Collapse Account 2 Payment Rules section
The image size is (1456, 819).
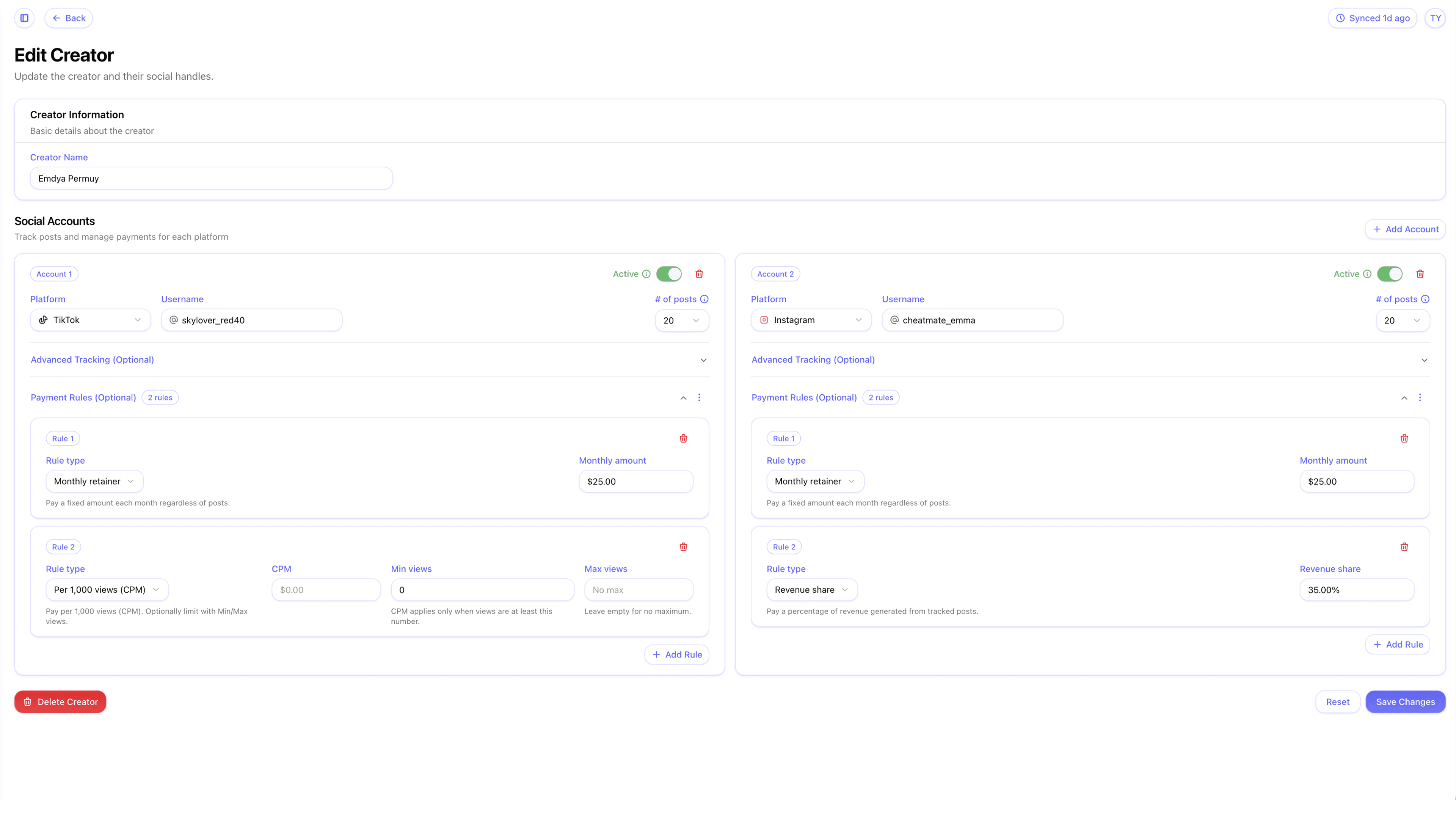pos(1404,398)
